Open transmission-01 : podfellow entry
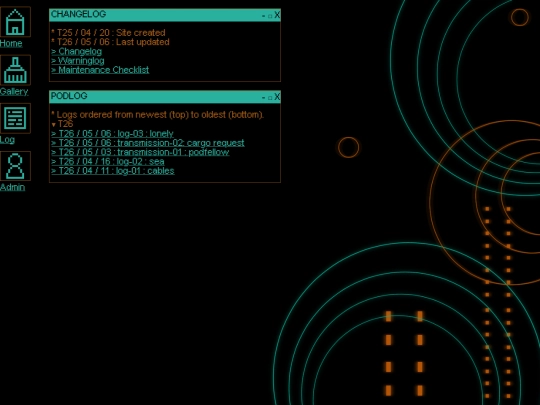Screen dimensions: 540x405 tap(140, 152)
